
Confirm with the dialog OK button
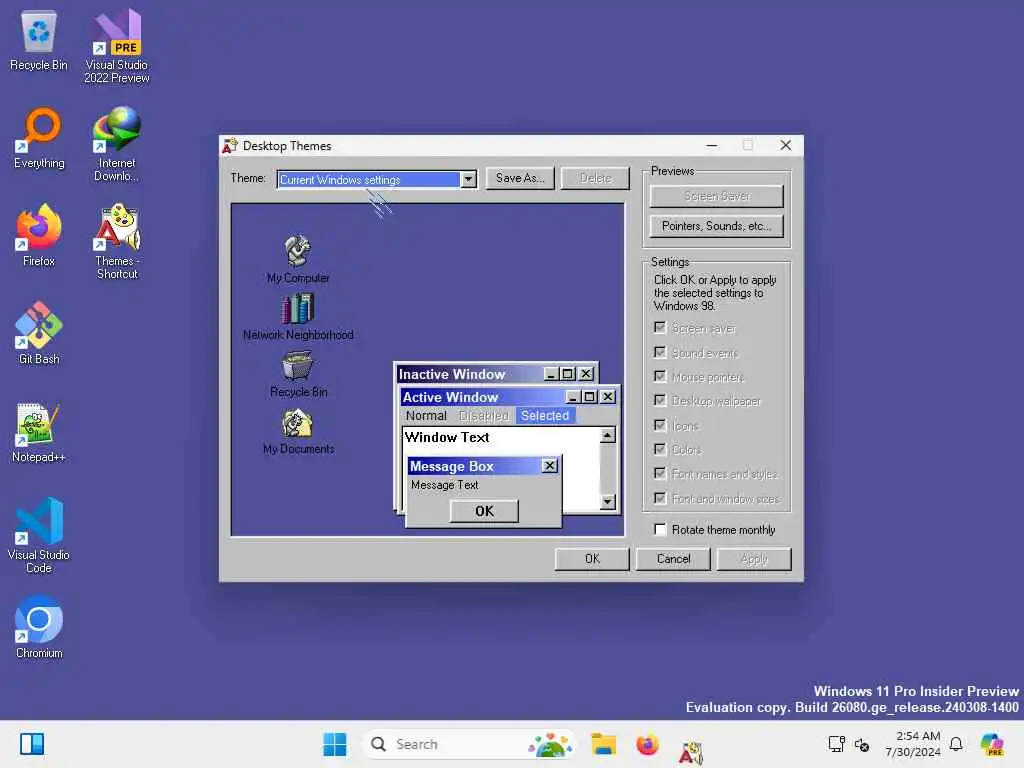pos(592,559)
